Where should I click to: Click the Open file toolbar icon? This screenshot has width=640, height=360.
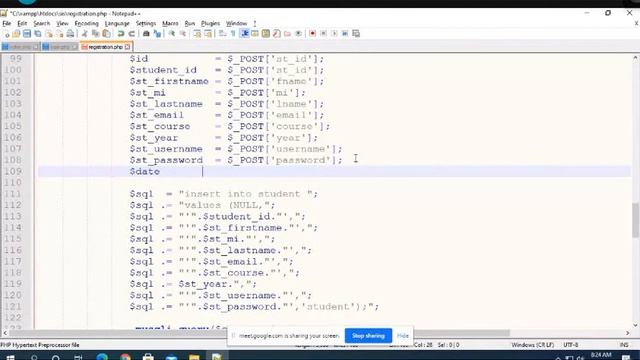16,33
